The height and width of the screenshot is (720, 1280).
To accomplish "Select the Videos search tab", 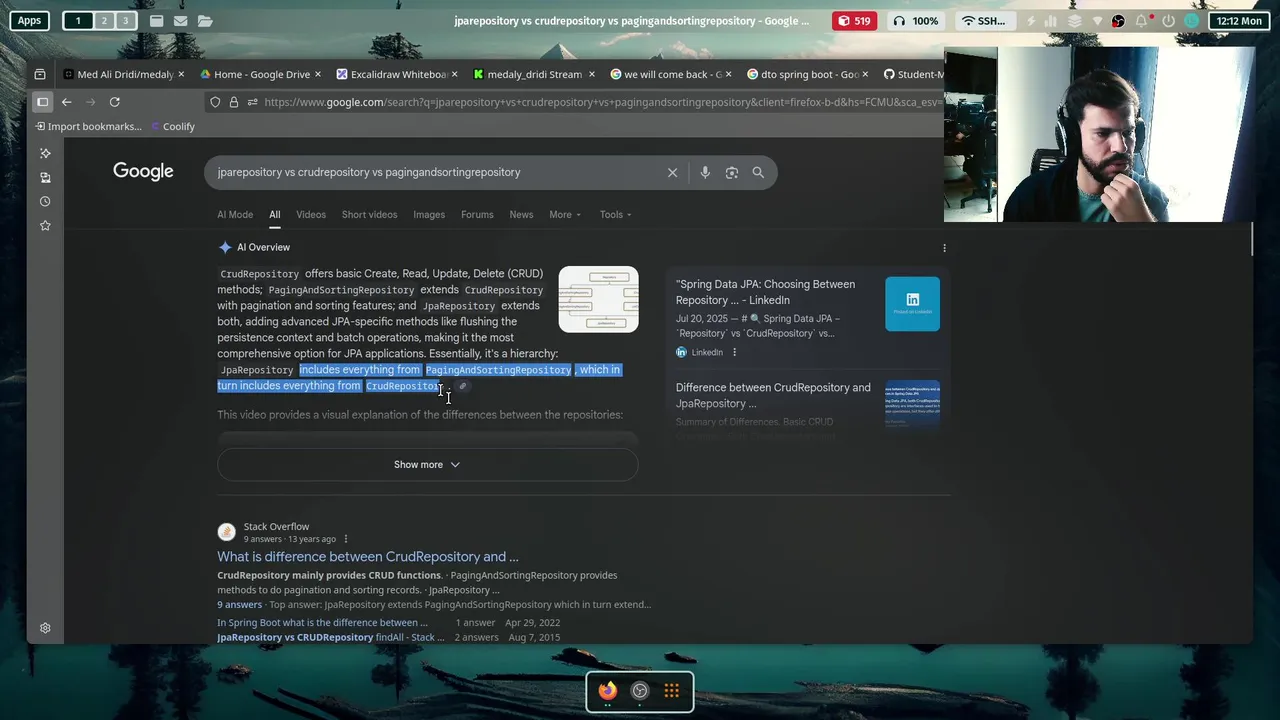I will (x=311, y=214).
